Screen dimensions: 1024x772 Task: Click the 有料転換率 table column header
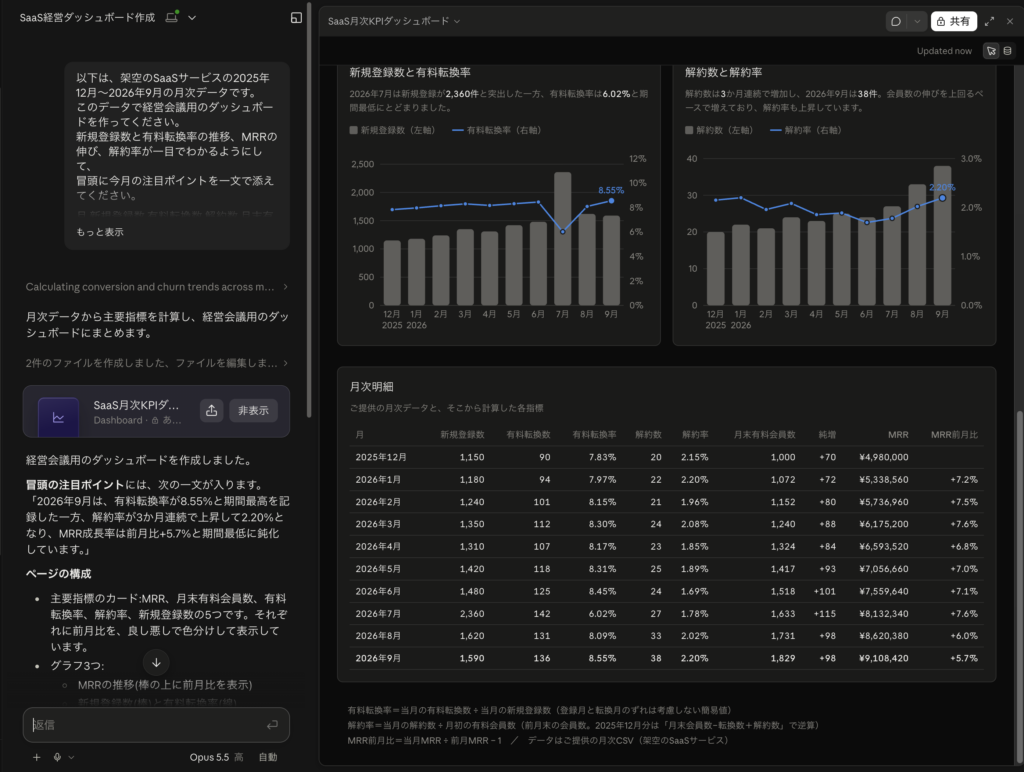pos(594,434)
